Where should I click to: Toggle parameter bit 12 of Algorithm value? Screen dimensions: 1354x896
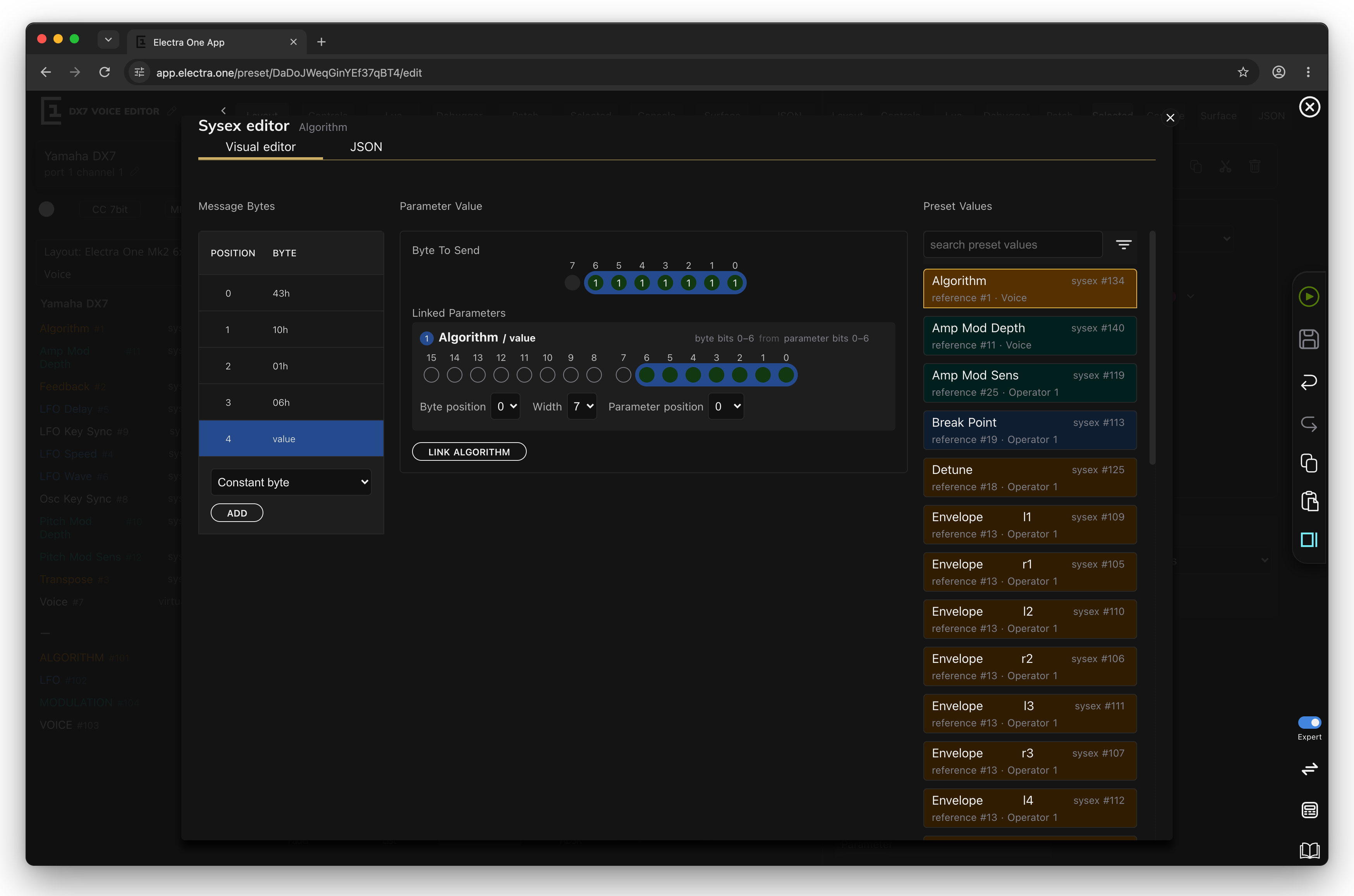point(501,375)
